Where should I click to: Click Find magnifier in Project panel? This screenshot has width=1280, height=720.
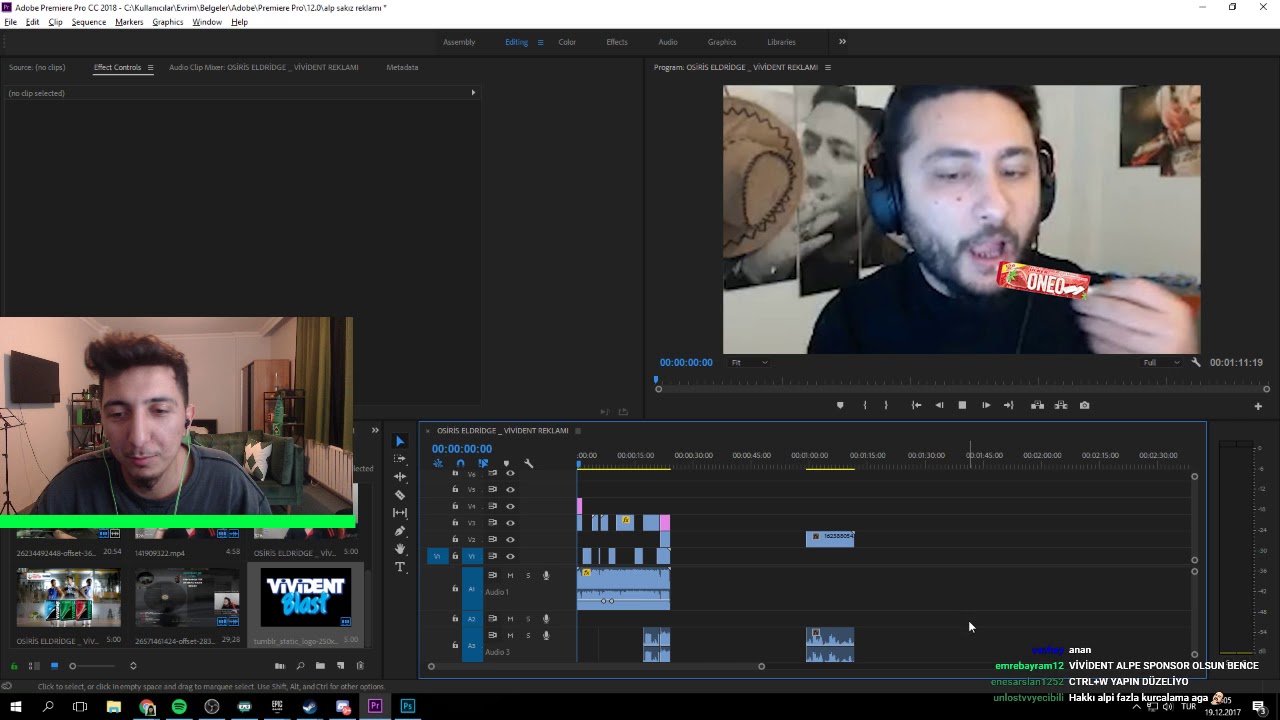click(300, 666)
